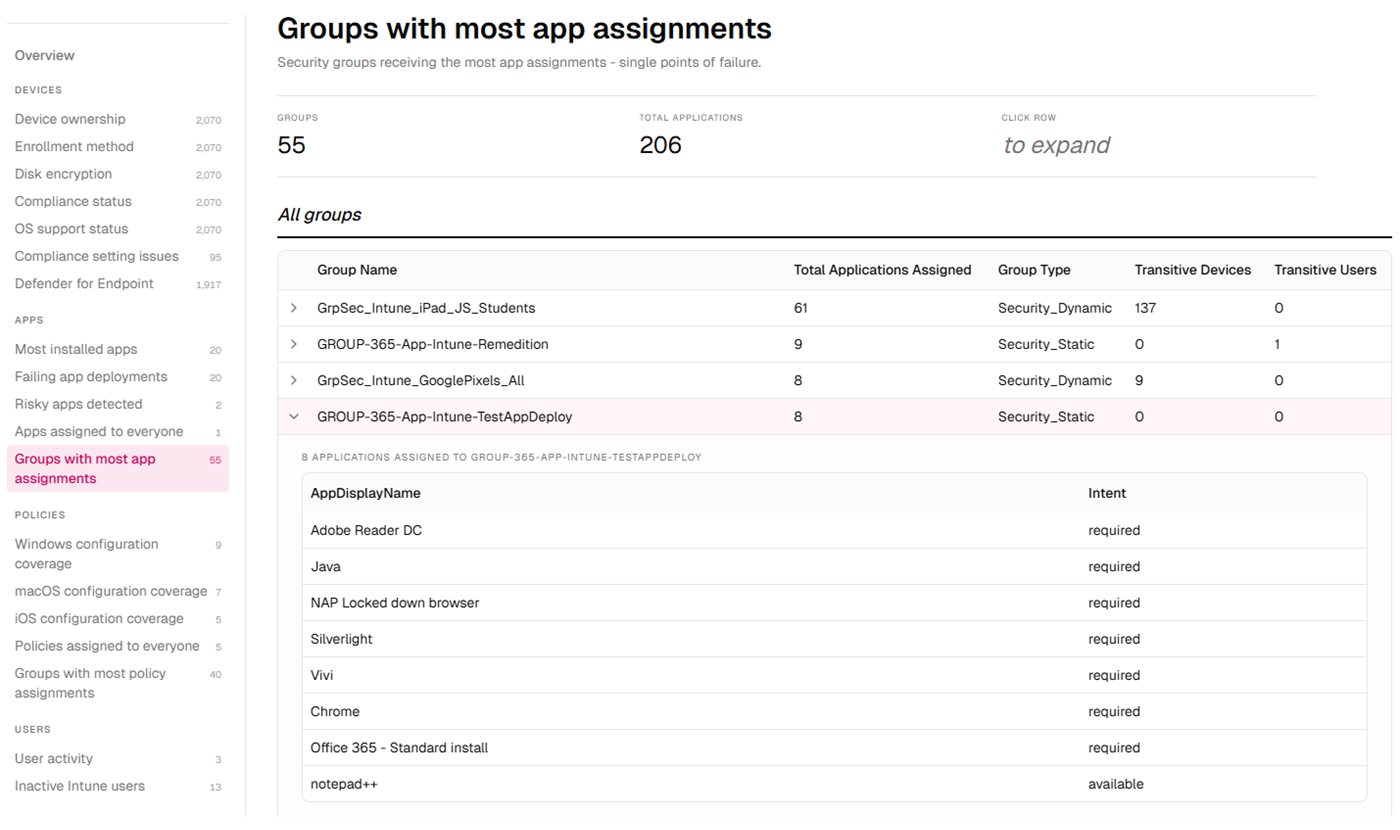Click the Chrome app row

coord(834,711)
